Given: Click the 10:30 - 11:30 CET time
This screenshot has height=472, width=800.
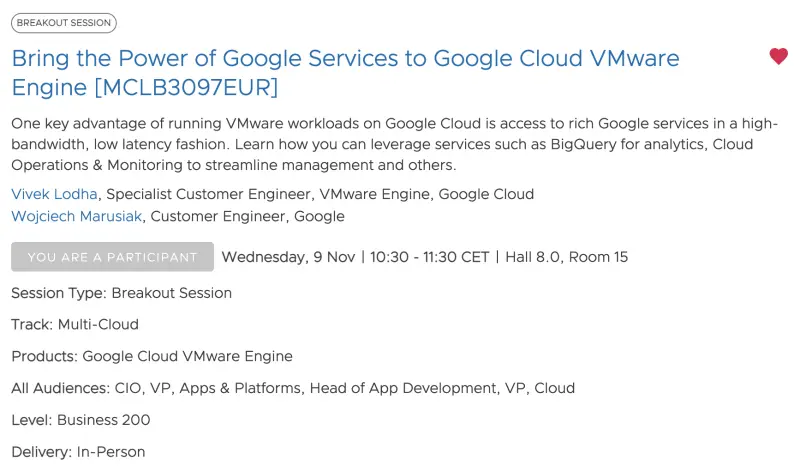Looking at the screenshot, I should [x=429, y=257].
